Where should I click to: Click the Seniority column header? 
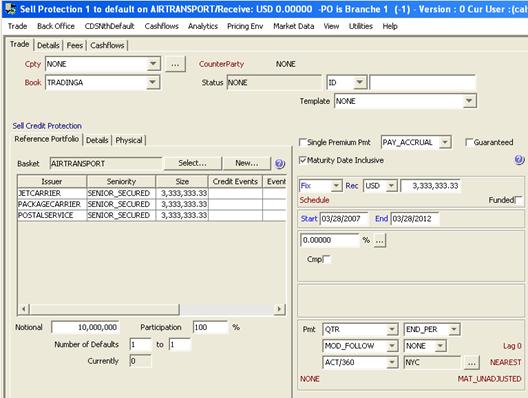click(121, 181)
